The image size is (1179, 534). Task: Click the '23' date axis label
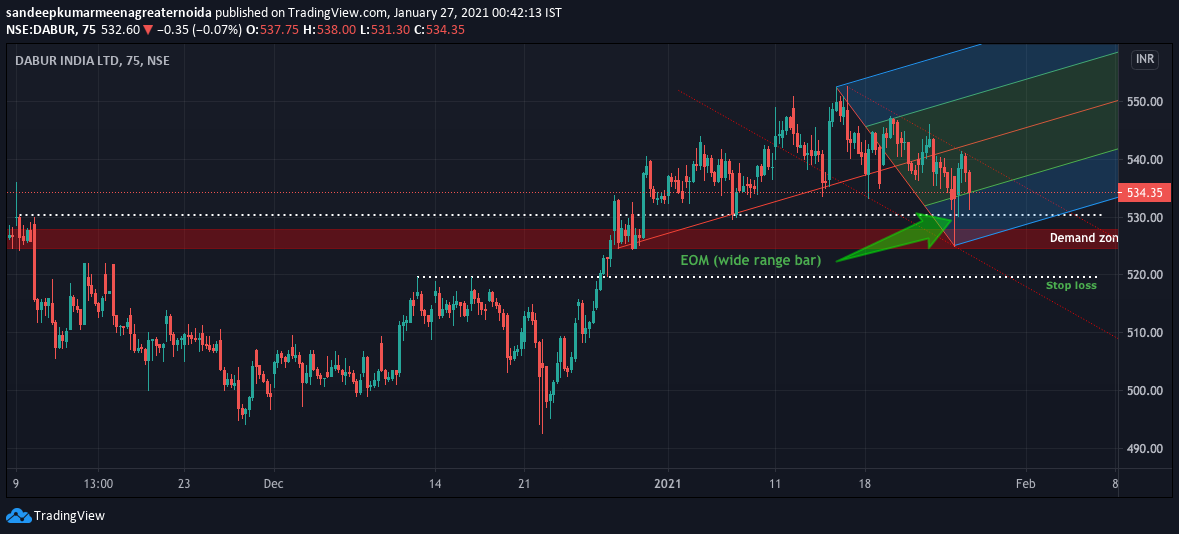pos(185,484)
